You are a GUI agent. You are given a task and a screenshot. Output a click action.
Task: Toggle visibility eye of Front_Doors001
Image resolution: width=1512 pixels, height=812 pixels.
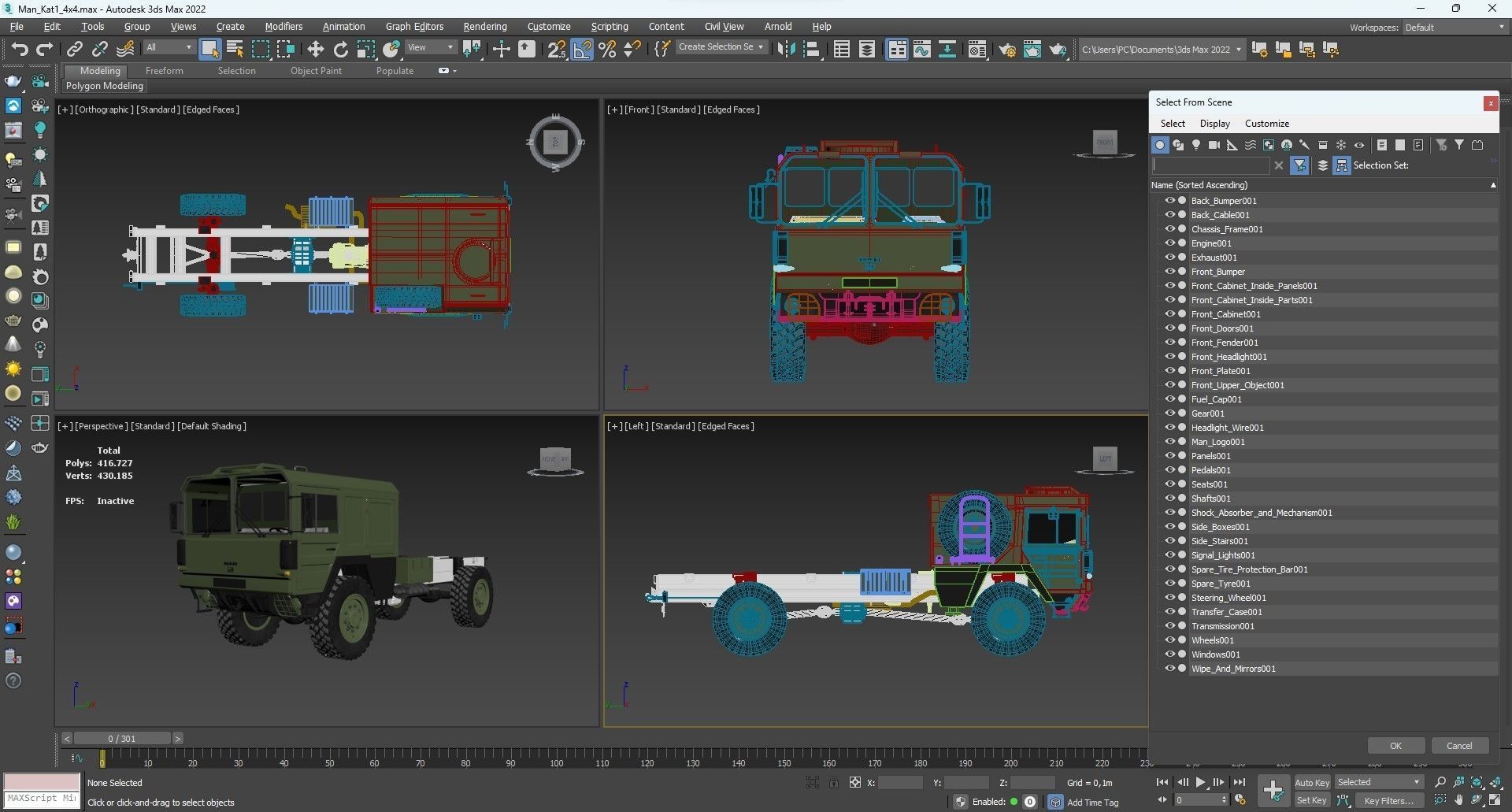click(x=1170, y=328)
